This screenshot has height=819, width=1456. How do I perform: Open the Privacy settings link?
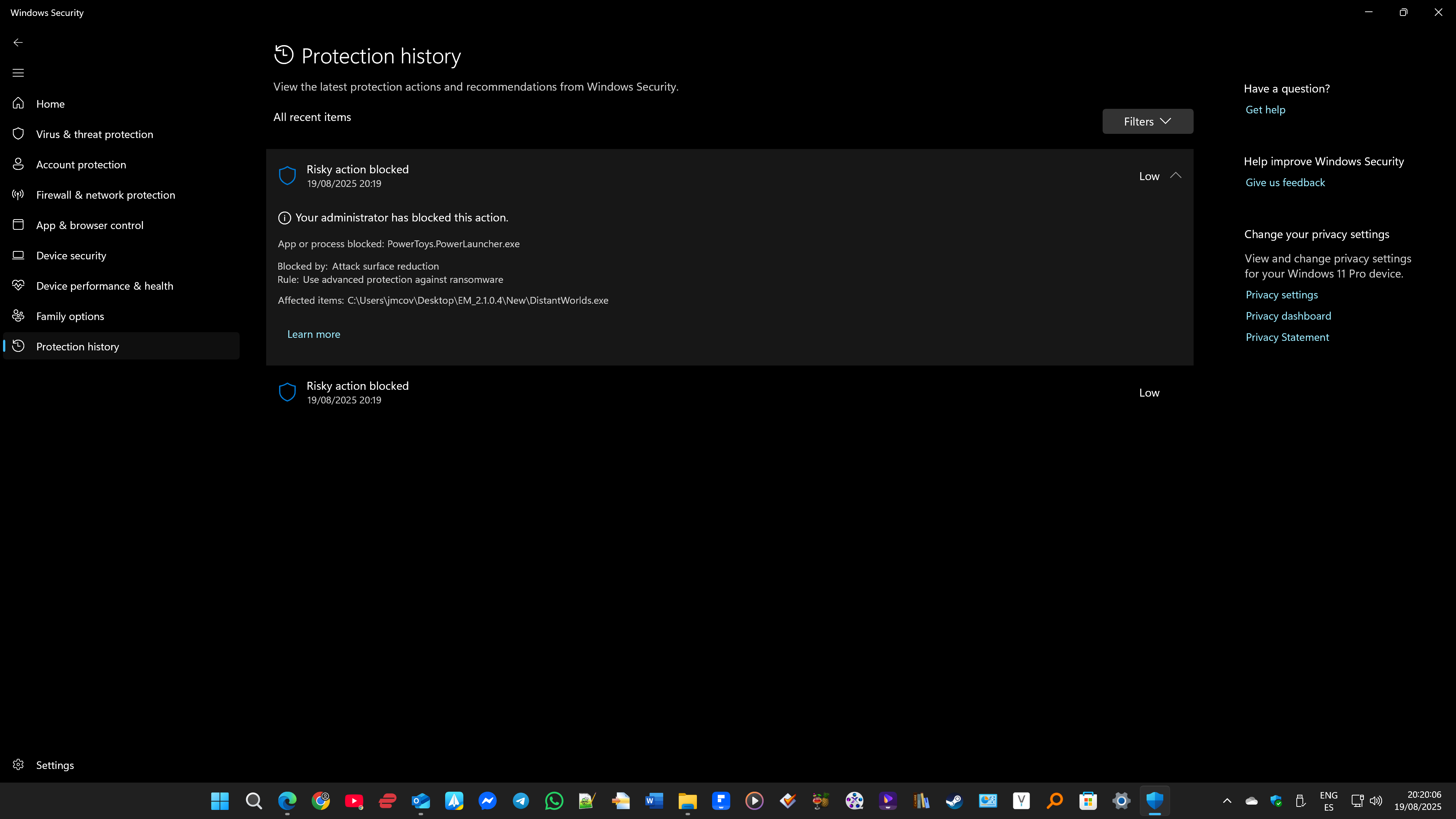pos(1282,295)
